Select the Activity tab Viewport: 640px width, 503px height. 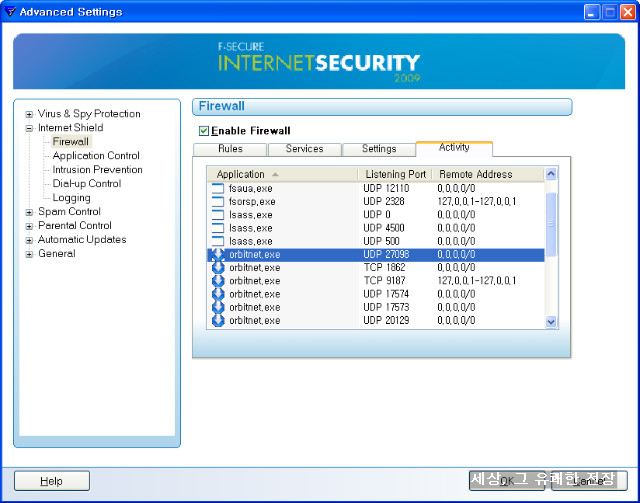tap(454, 148)
